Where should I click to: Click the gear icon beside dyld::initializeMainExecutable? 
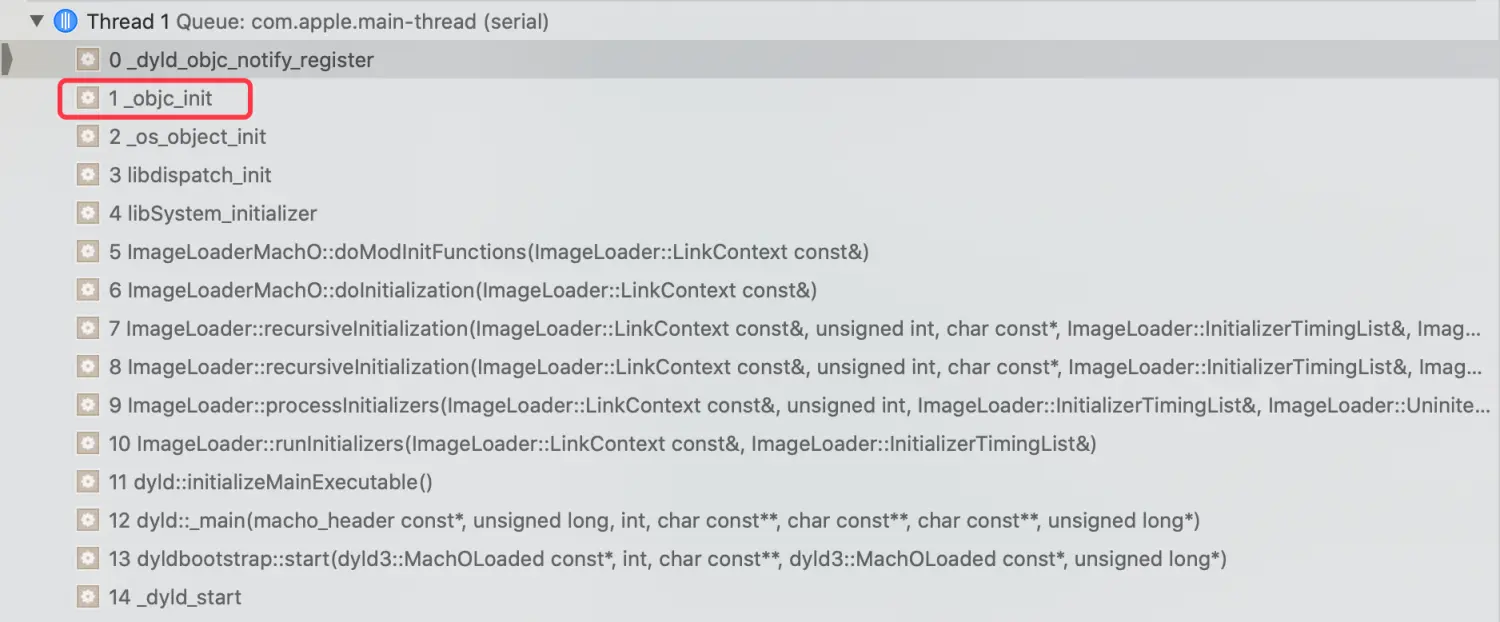(x=88, y=482)
